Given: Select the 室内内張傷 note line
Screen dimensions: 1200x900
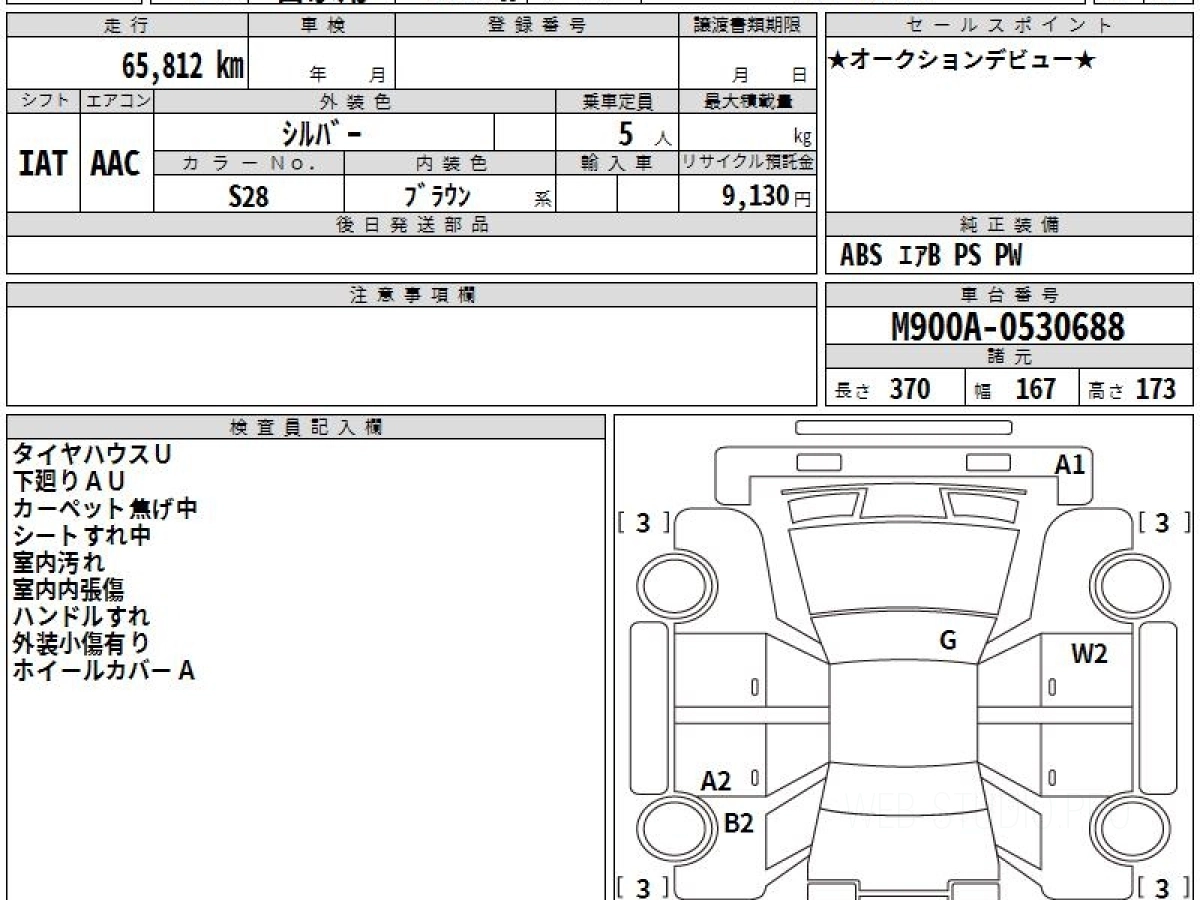Looking at the screenshot, I should 69,589.
